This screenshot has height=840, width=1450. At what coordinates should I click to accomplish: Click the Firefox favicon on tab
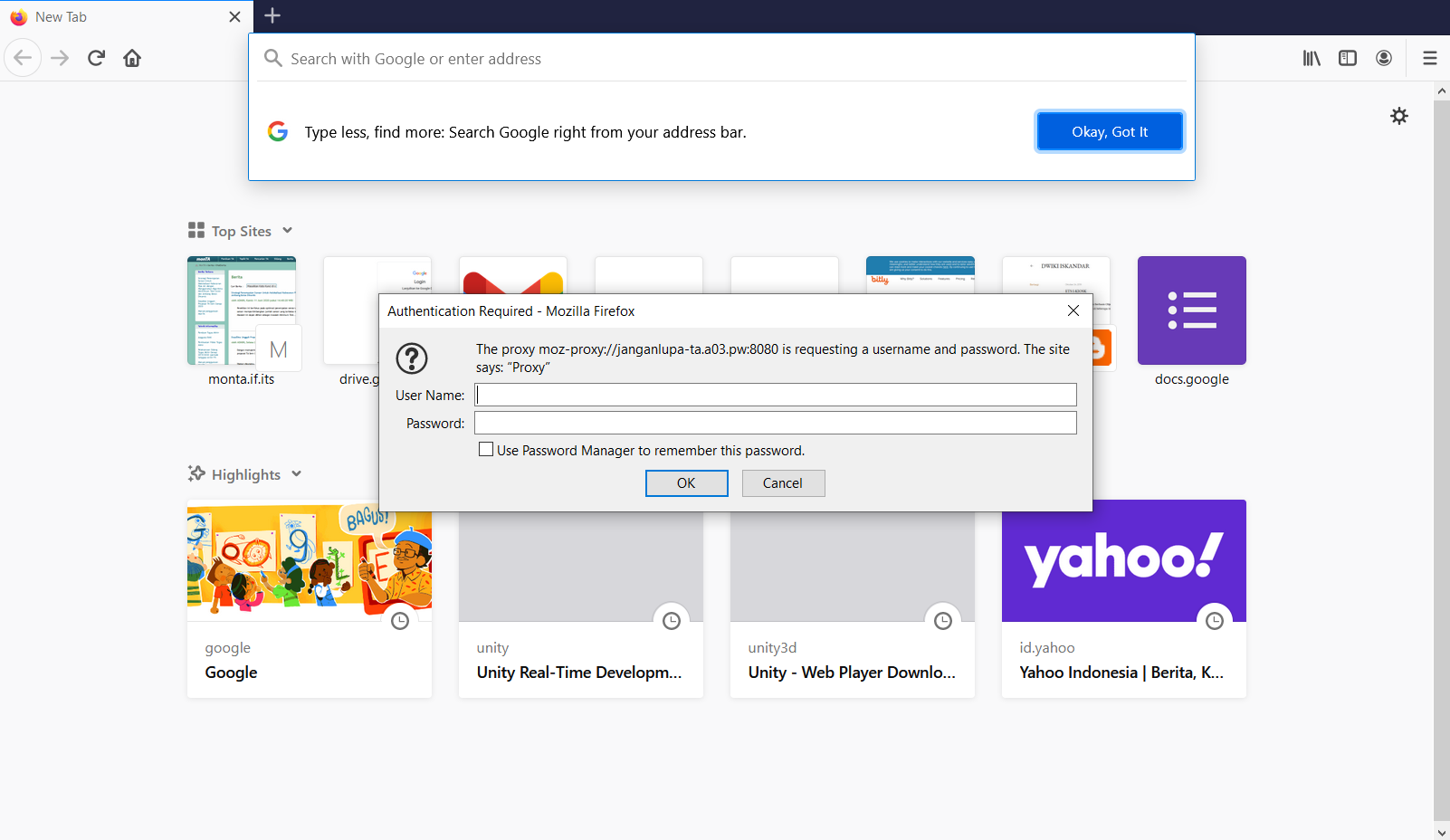click(18, 17)
